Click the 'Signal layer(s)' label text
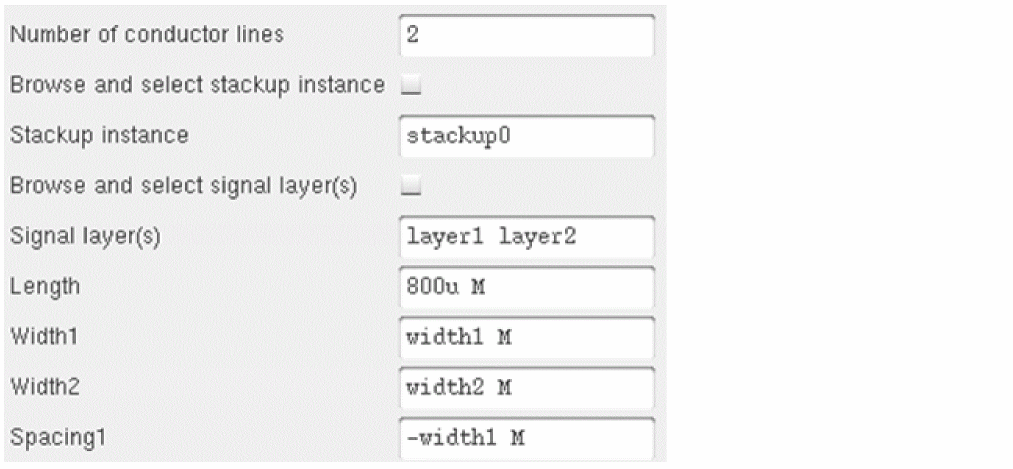This screenshot has height=469, width=1013. pyautogui.click(x=86, y=237)
